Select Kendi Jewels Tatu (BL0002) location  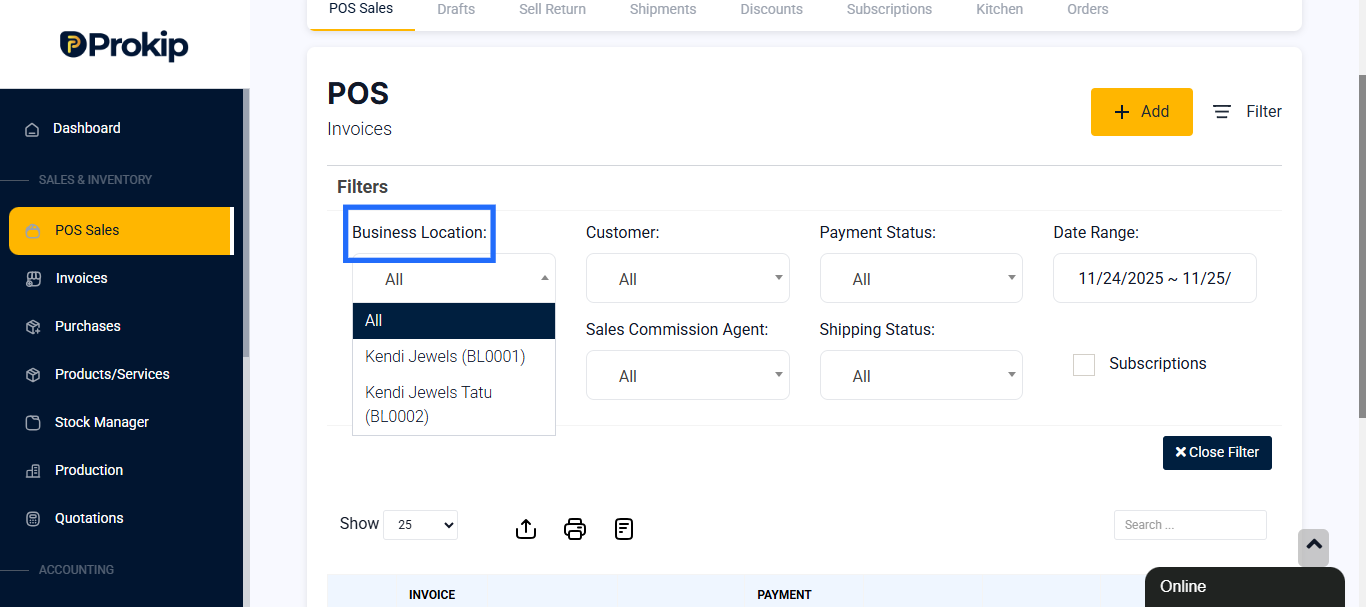(454, 404)
